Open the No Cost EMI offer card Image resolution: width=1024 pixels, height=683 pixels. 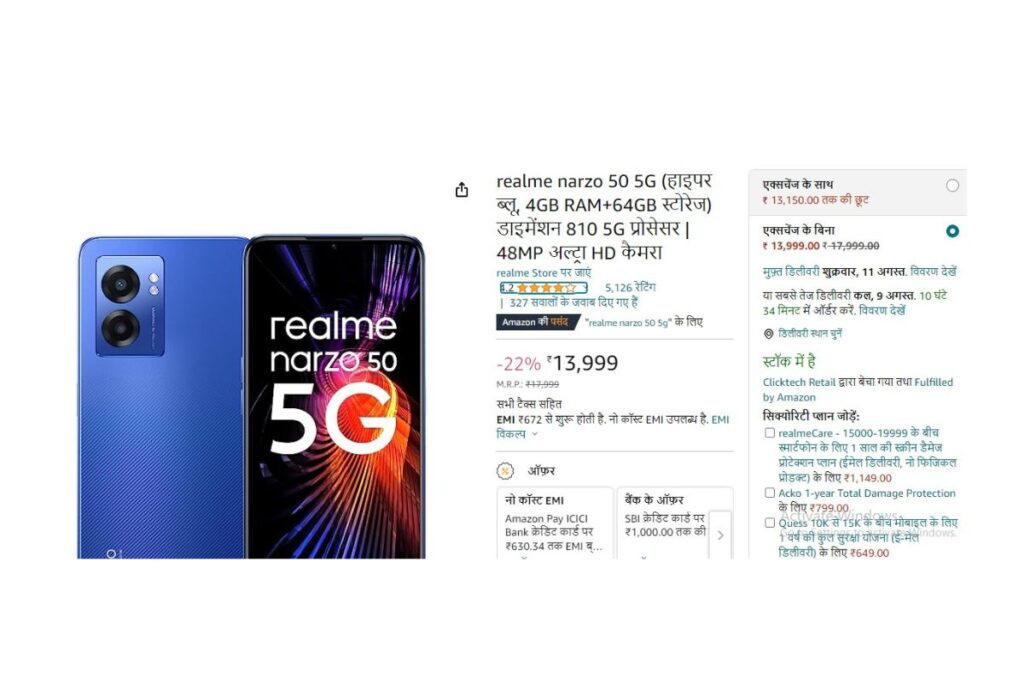click(555, 523)
